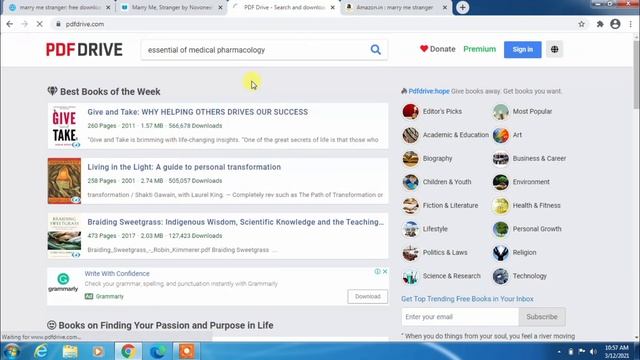Image resolution: width=640 pixels, height=360 pixels.
Task: Click the Pdfdrive:hope link
Action: [429, 91]
